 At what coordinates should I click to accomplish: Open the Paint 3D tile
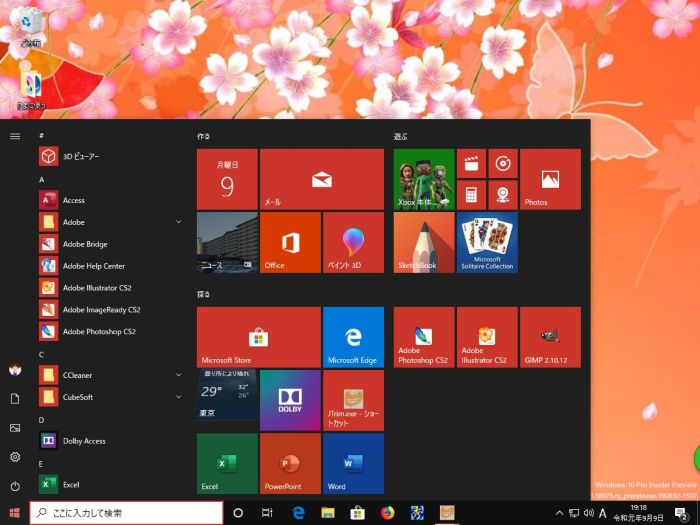point(353,242)
